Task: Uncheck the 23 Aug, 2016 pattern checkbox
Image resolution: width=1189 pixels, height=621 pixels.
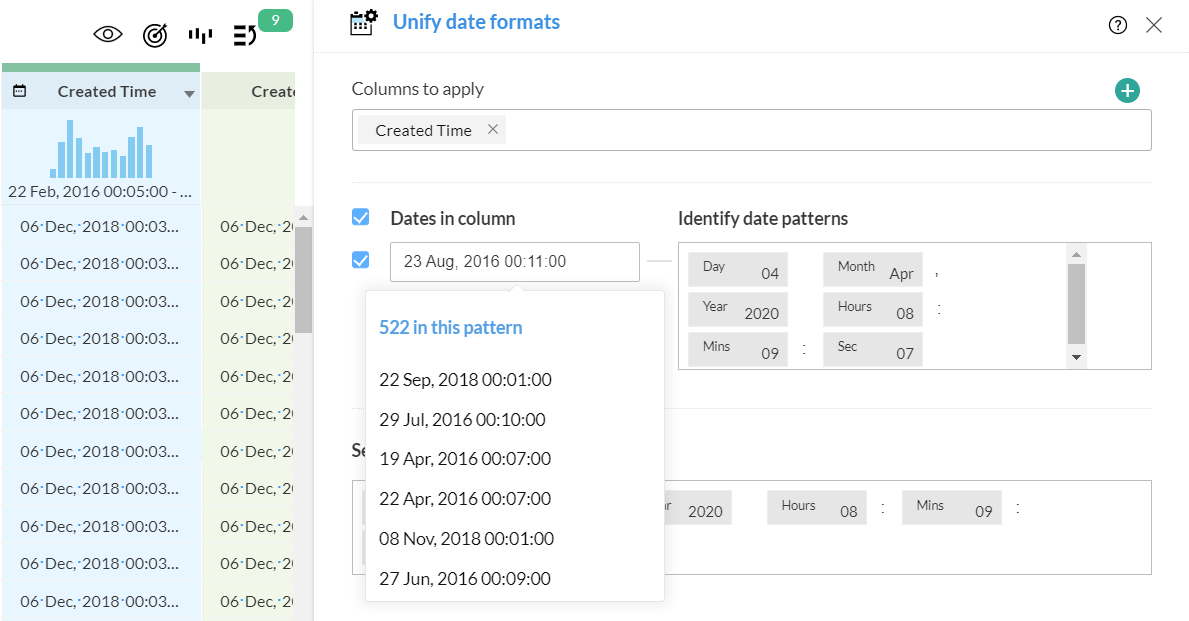Action: pos(361,260)
